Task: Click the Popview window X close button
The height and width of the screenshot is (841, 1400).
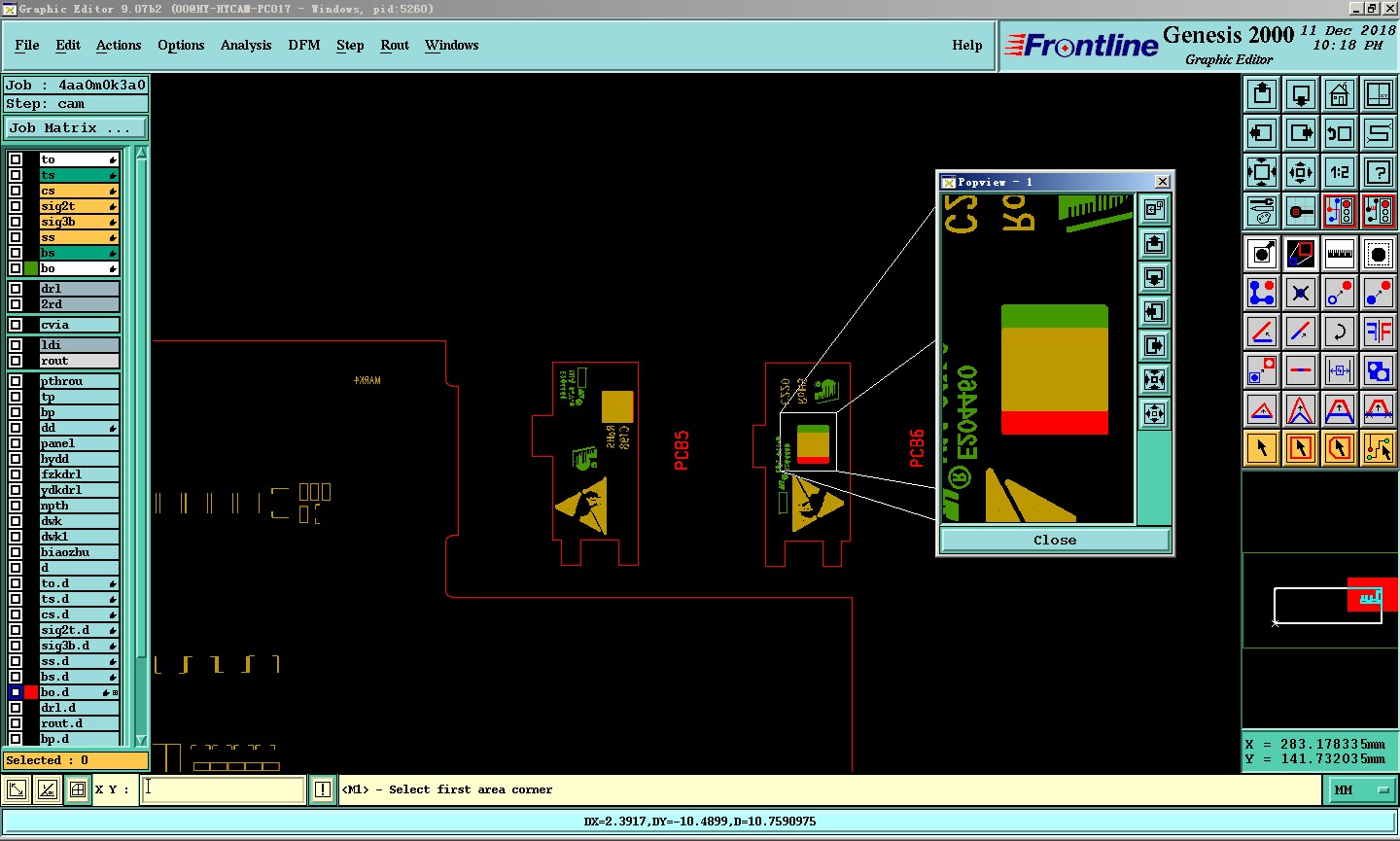Action: 1163,182
